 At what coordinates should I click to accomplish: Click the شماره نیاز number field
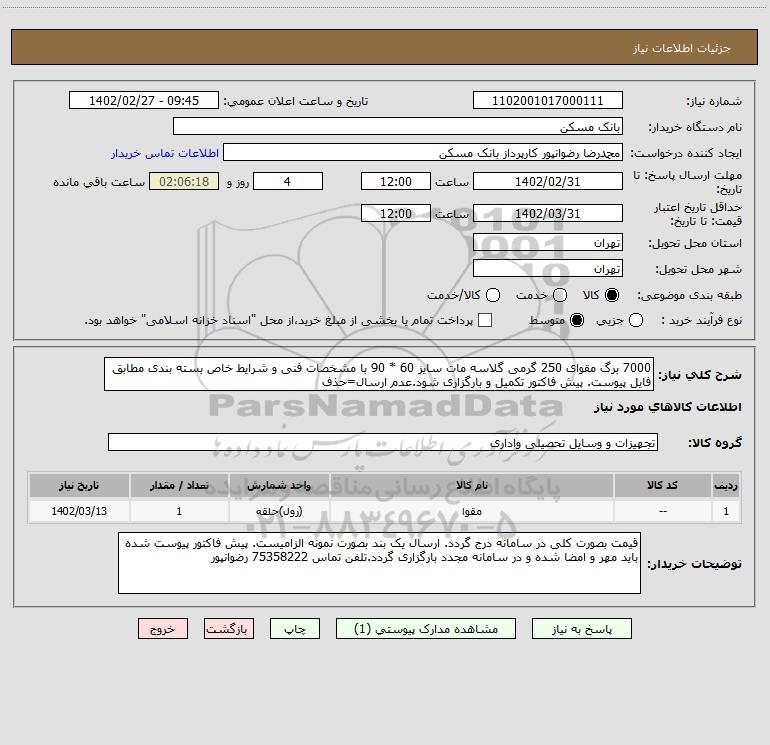(547, 101)
